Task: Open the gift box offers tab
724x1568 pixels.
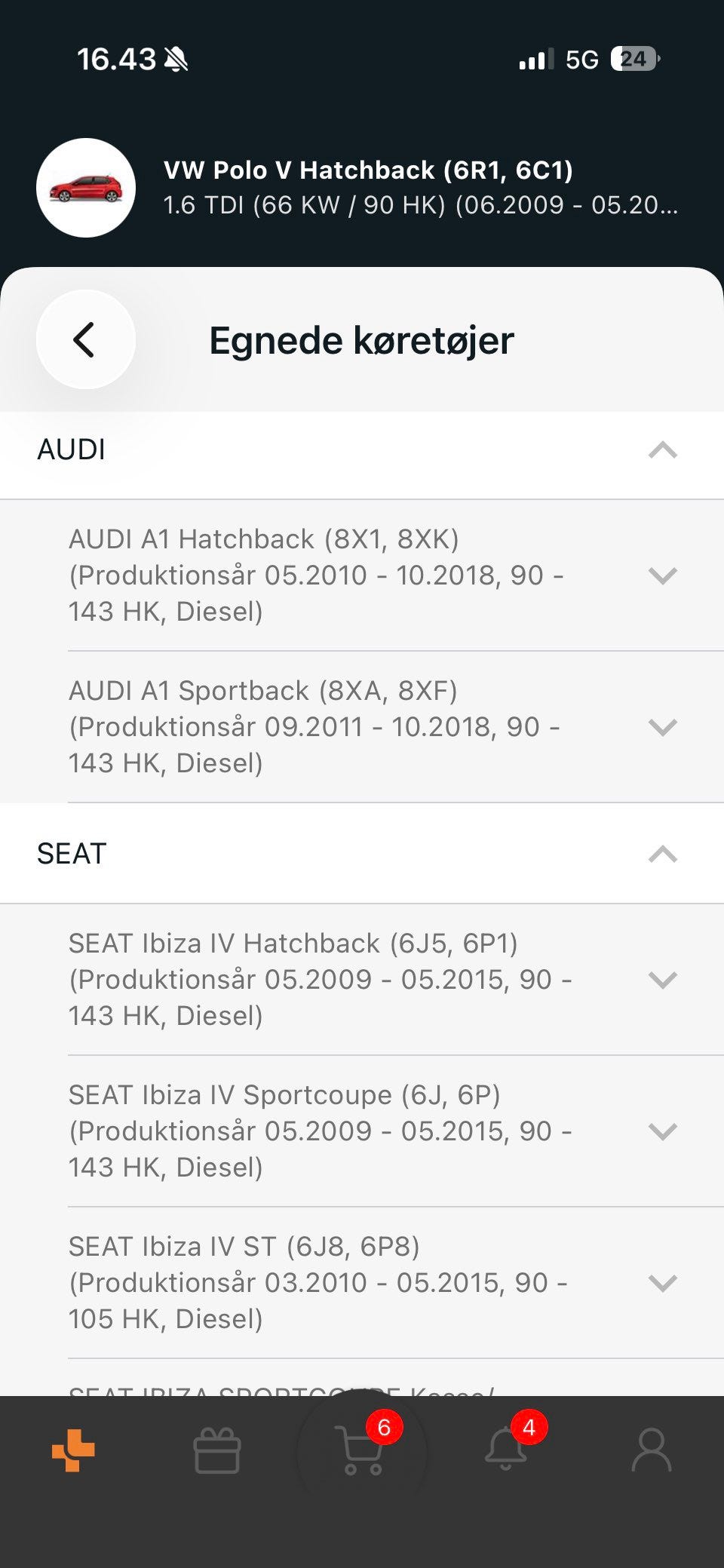Action: (x=217, y=1450)
